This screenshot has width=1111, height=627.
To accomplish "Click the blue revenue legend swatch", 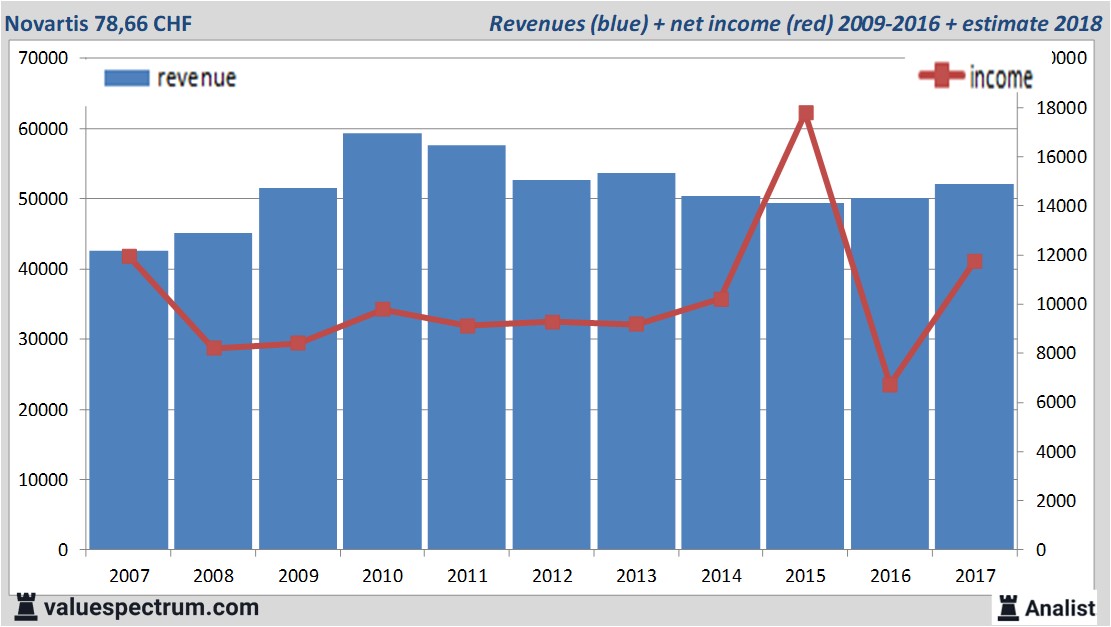I will coord(126,78).
